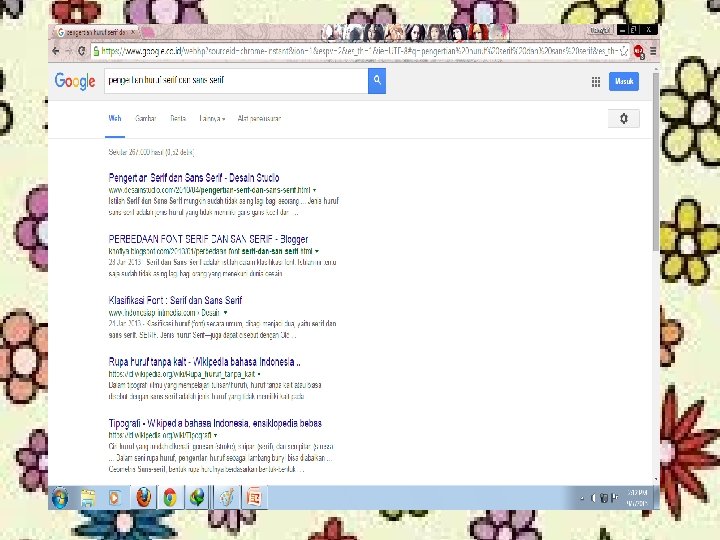
Task: Open Tipografi Wikipedia result
Action: point(215,423)
